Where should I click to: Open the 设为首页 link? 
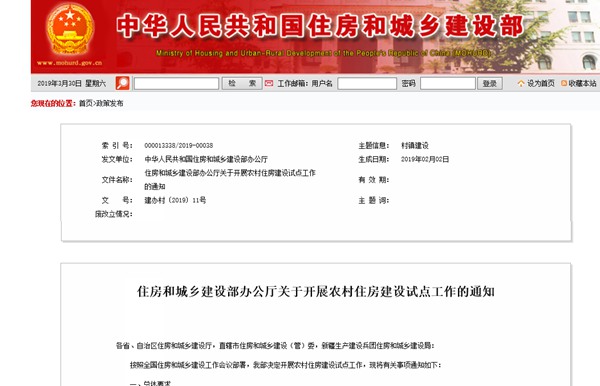pyautogui.click(x=541, y=83)
